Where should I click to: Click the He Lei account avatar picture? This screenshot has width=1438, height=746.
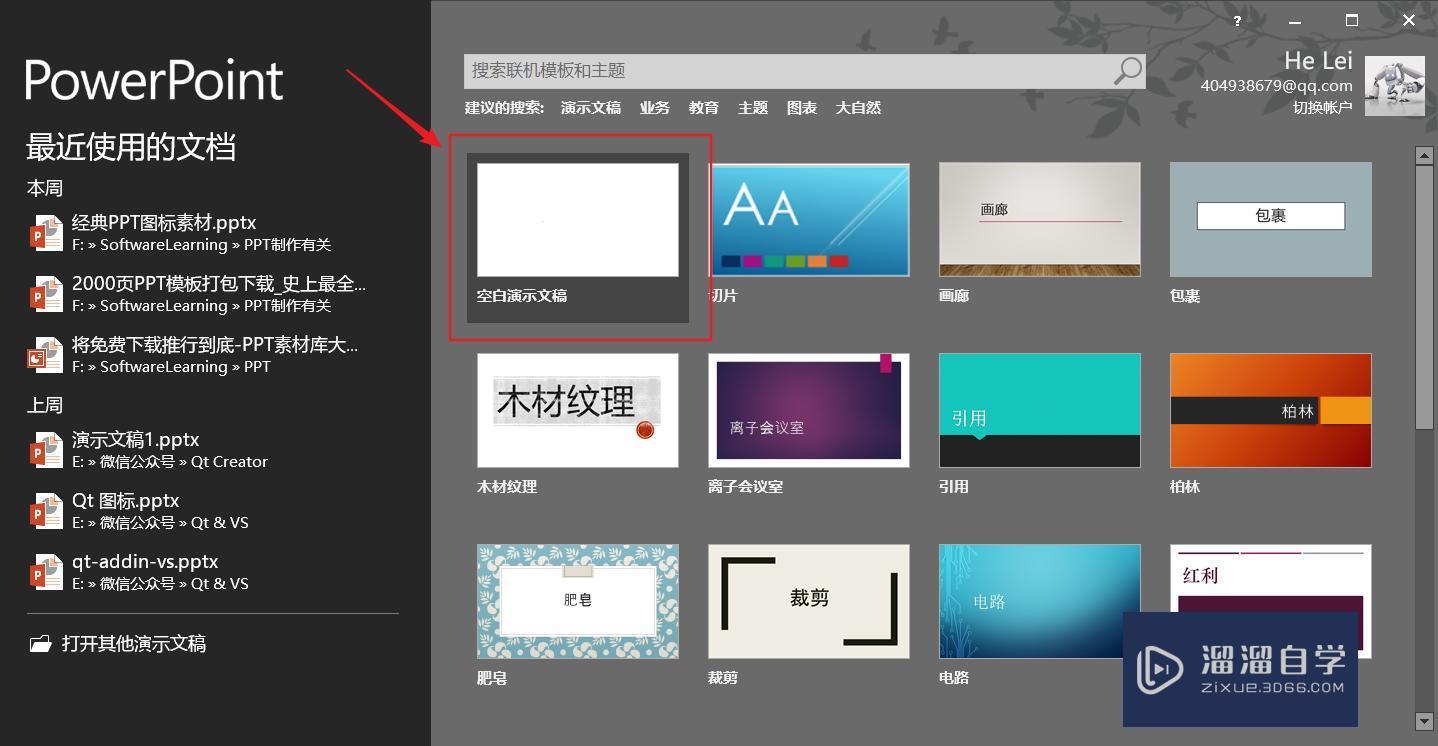click(1394, 85)
